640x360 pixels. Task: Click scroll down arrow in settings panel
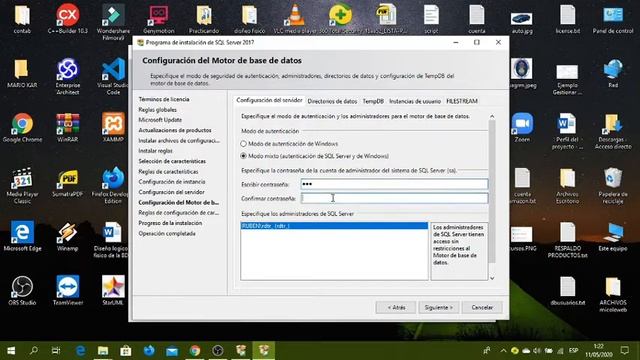pyautogui.click(x=492, y=278)
